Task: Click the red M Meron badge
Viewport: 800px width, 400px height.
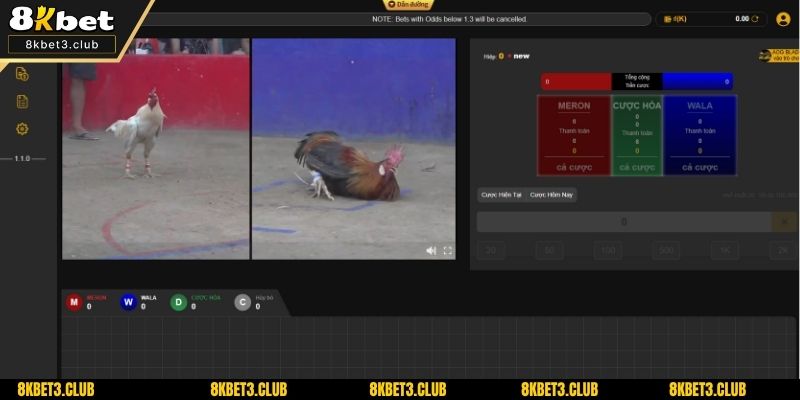Action: click(x=73, y=302)
